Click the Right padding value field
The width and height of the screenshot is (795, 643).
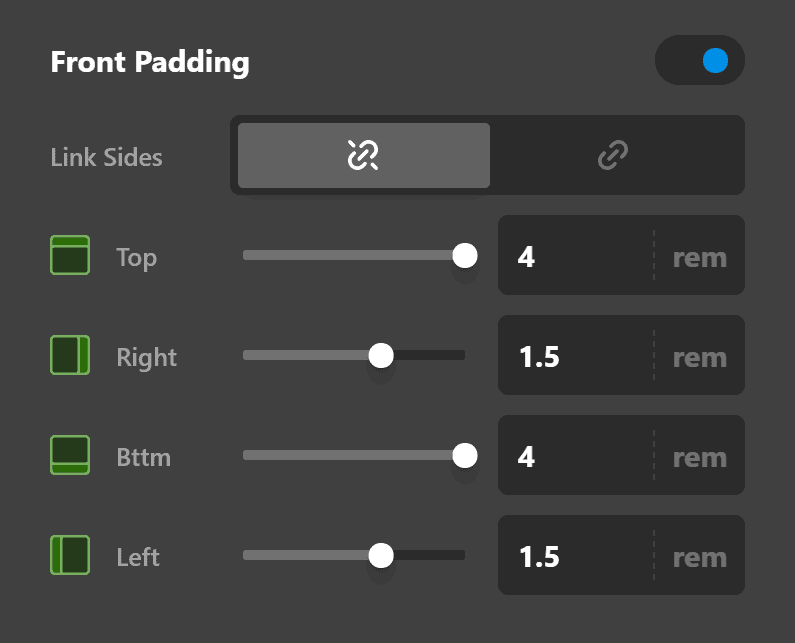(x=575, y=357)
